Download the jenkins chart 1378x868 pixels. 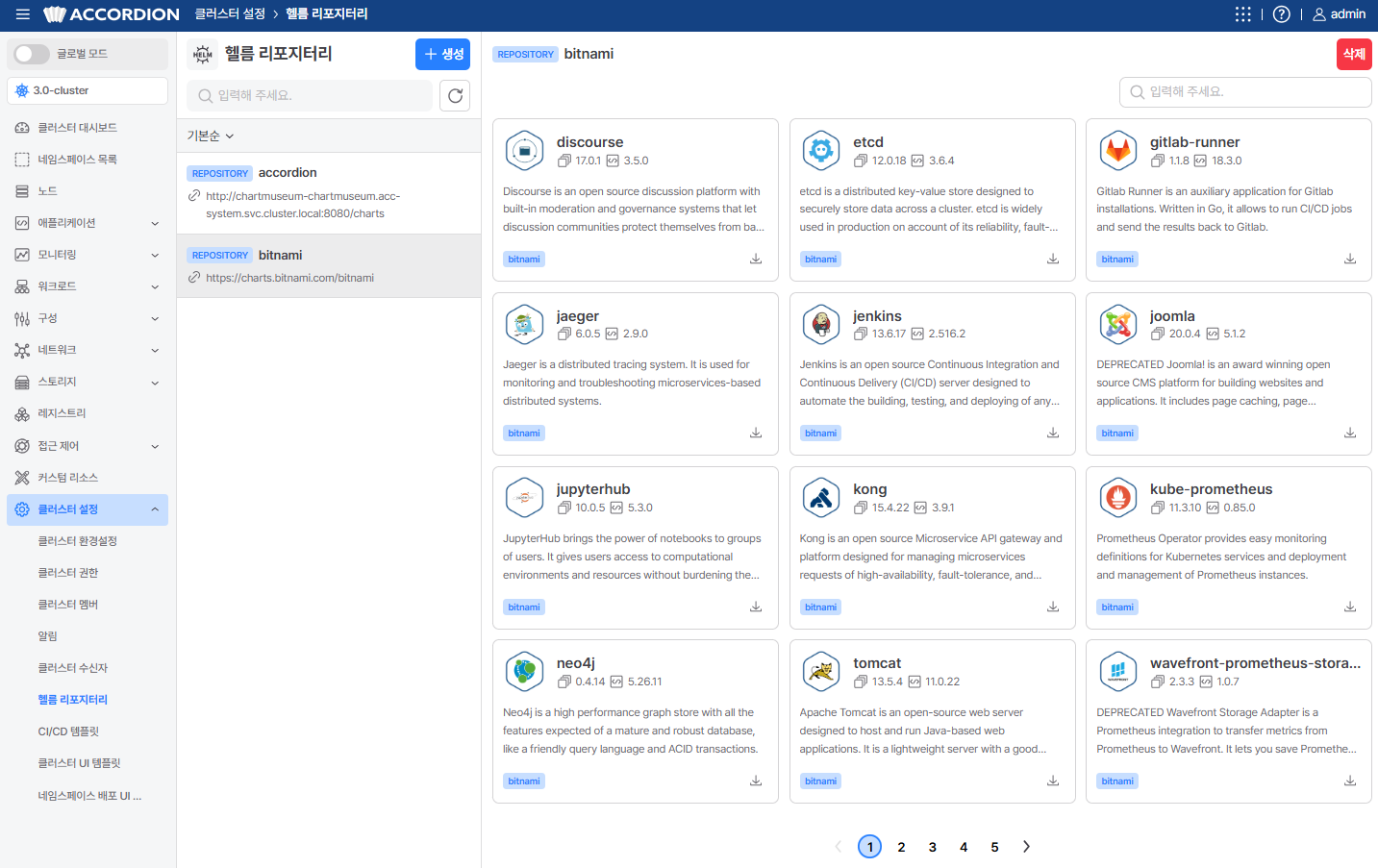pyautogui.click(x=1053, y=433)
